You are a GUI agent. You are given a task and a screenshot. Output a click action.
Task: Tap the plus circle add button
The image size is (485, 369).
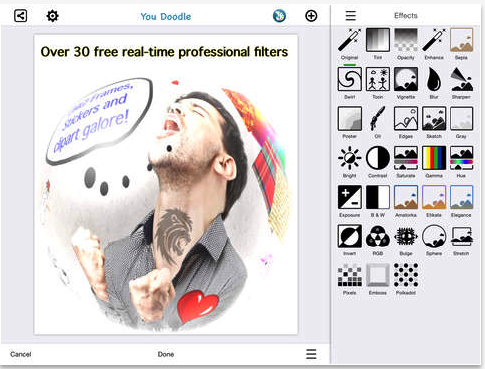311,16
